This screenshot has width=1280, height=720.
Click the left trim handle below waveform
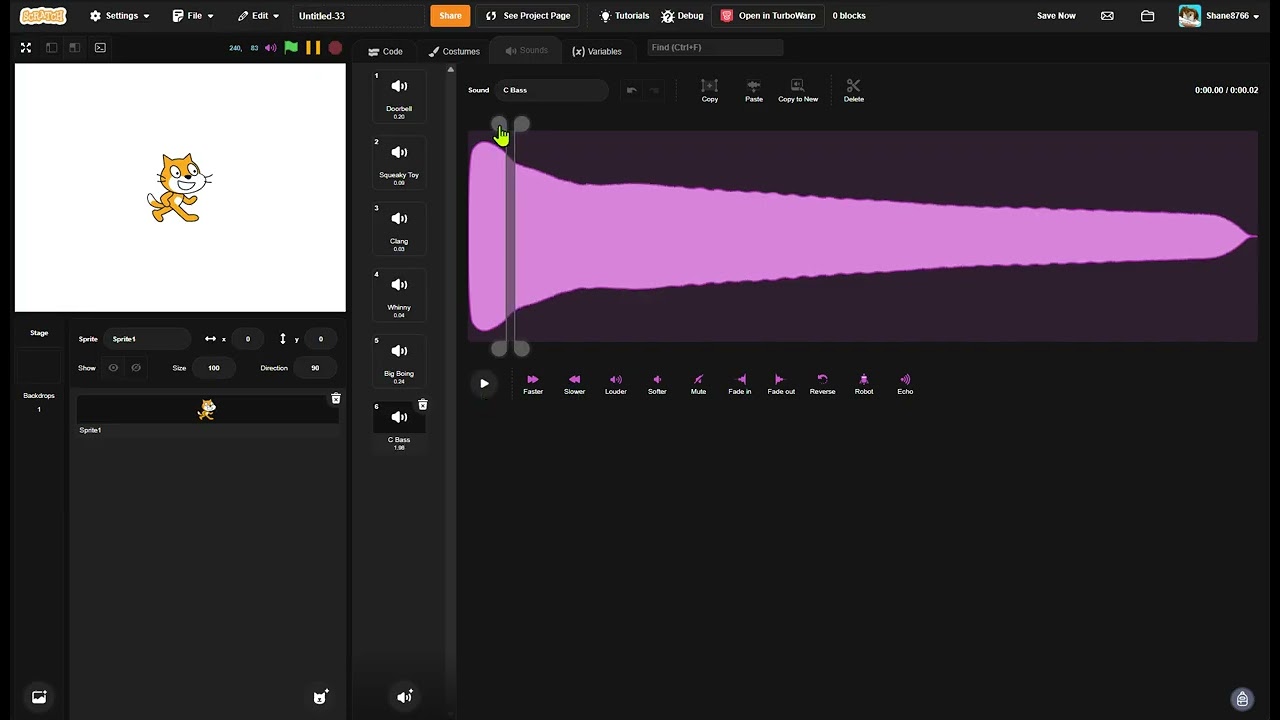coord(499,348)
